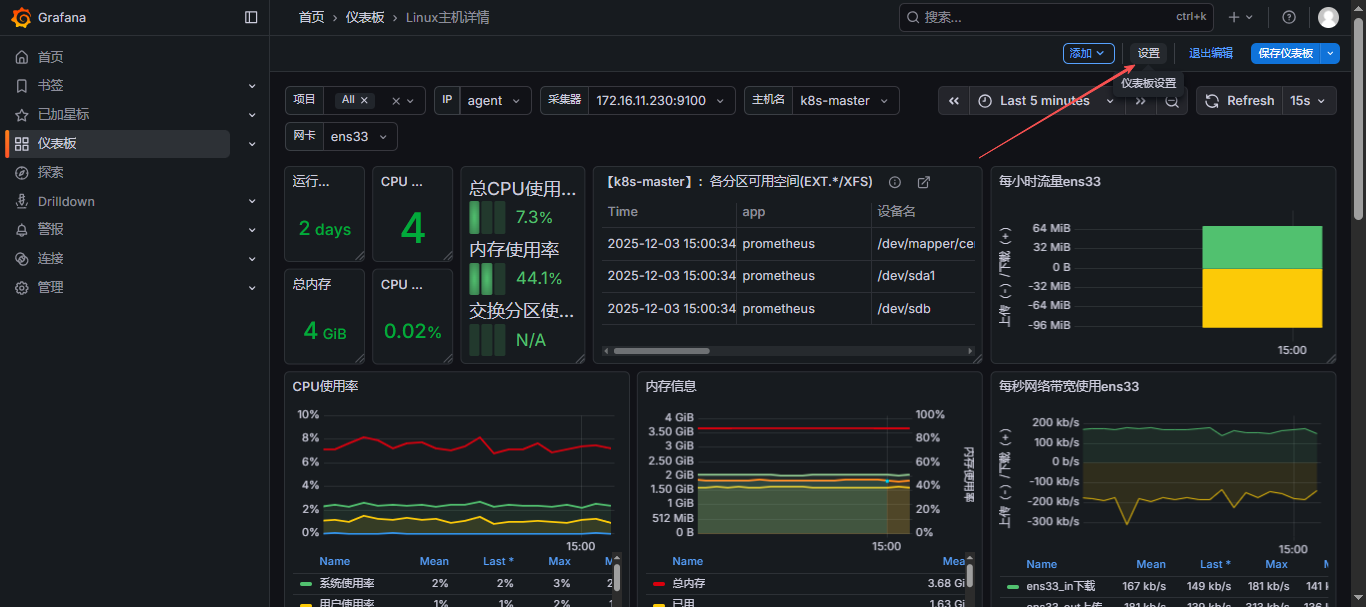Expand the 15s refresh interval dropdown
The image size is (1366, 607).
click(x=1311, y=101)
